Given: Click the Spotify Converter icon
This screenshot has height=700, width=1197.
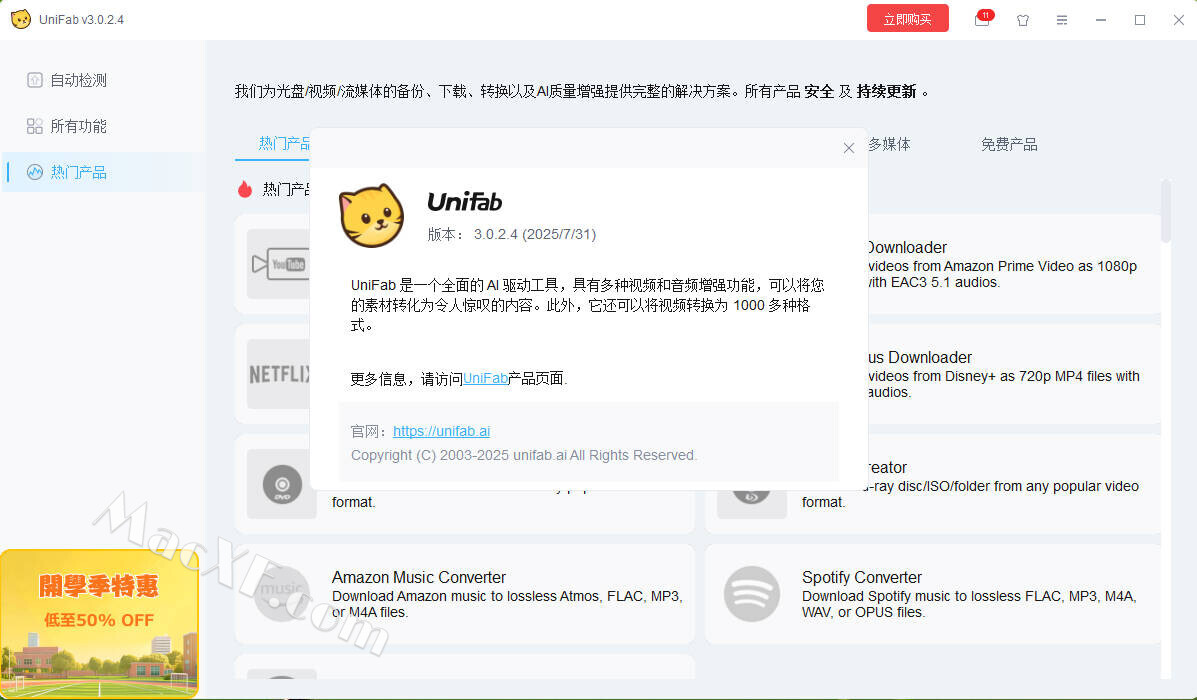Looking at the screenshot, I should point(752,594).
